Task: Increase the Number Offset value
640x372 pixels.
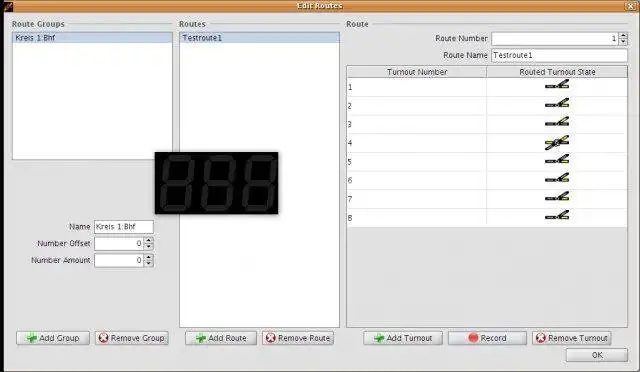Action: (149, 241)
